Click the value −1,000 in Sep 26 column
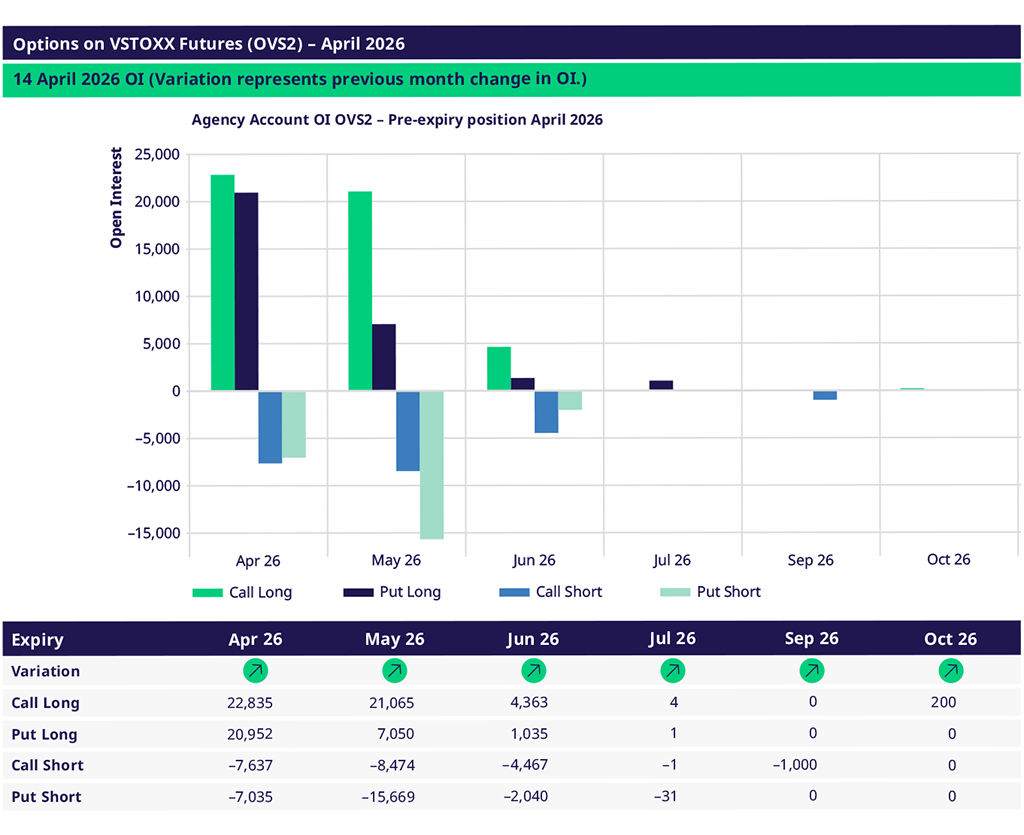 795,764
